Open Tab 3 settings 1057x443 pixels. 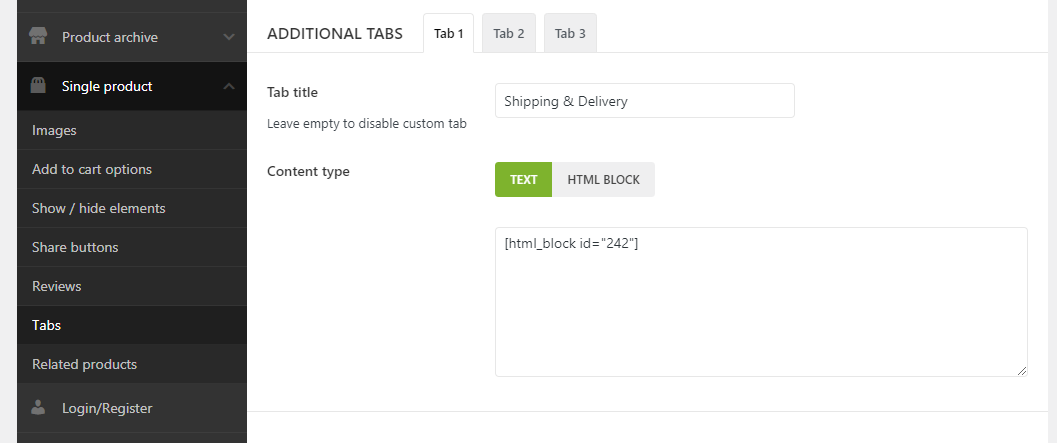tap(570, 34)
